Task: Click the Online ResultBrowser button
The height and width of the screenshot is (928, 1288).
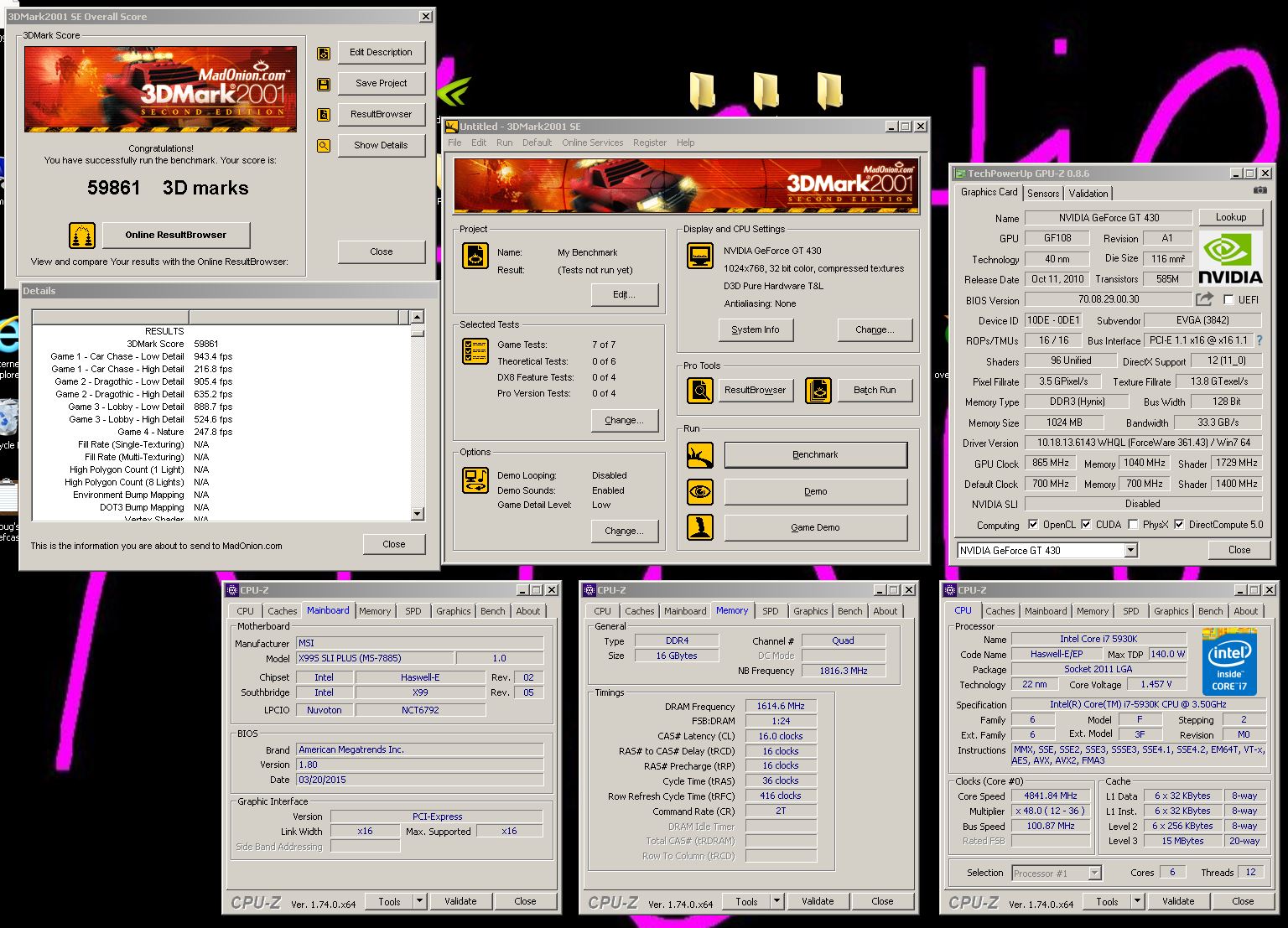Action: [x=176, y=235]
